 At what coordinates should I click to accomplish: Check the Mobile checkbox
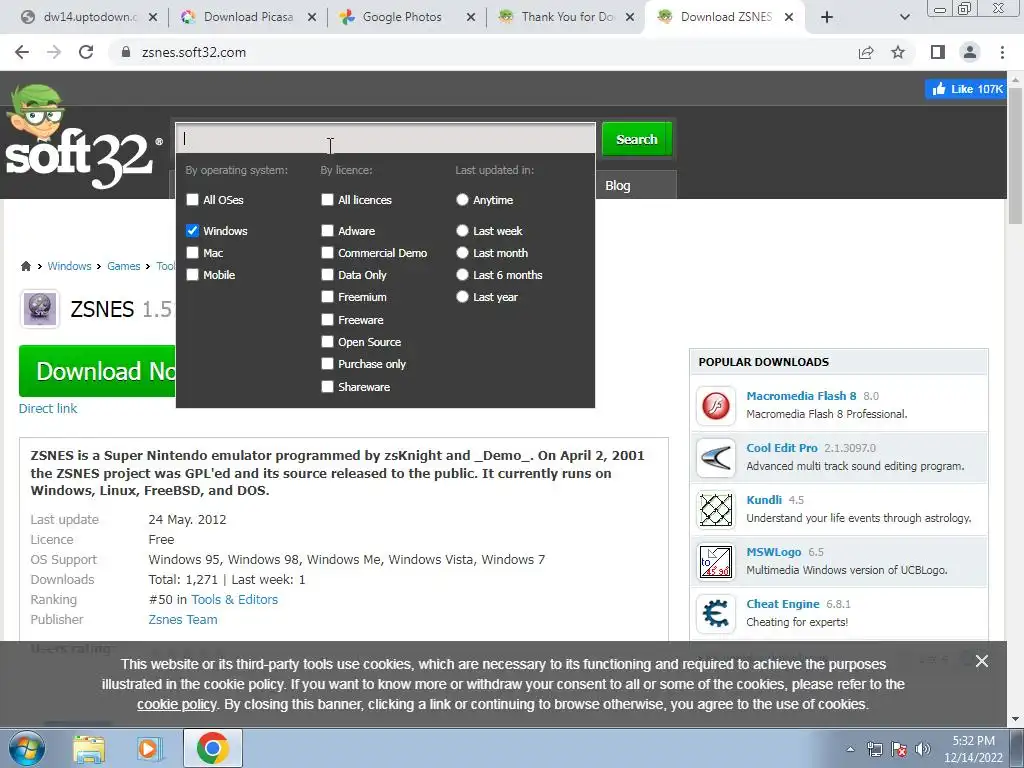[192, 275]
